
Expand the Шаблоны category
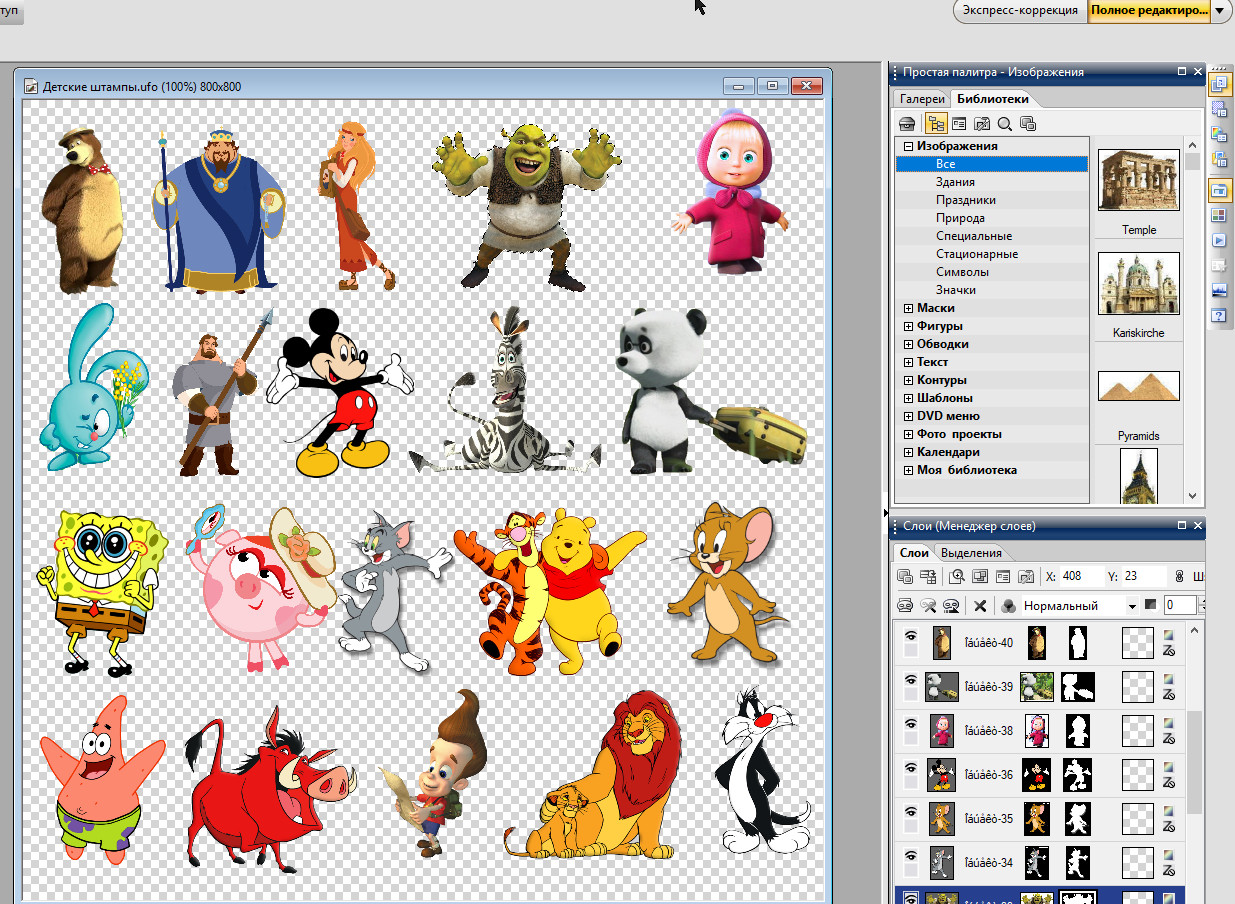tap(908, 398)
